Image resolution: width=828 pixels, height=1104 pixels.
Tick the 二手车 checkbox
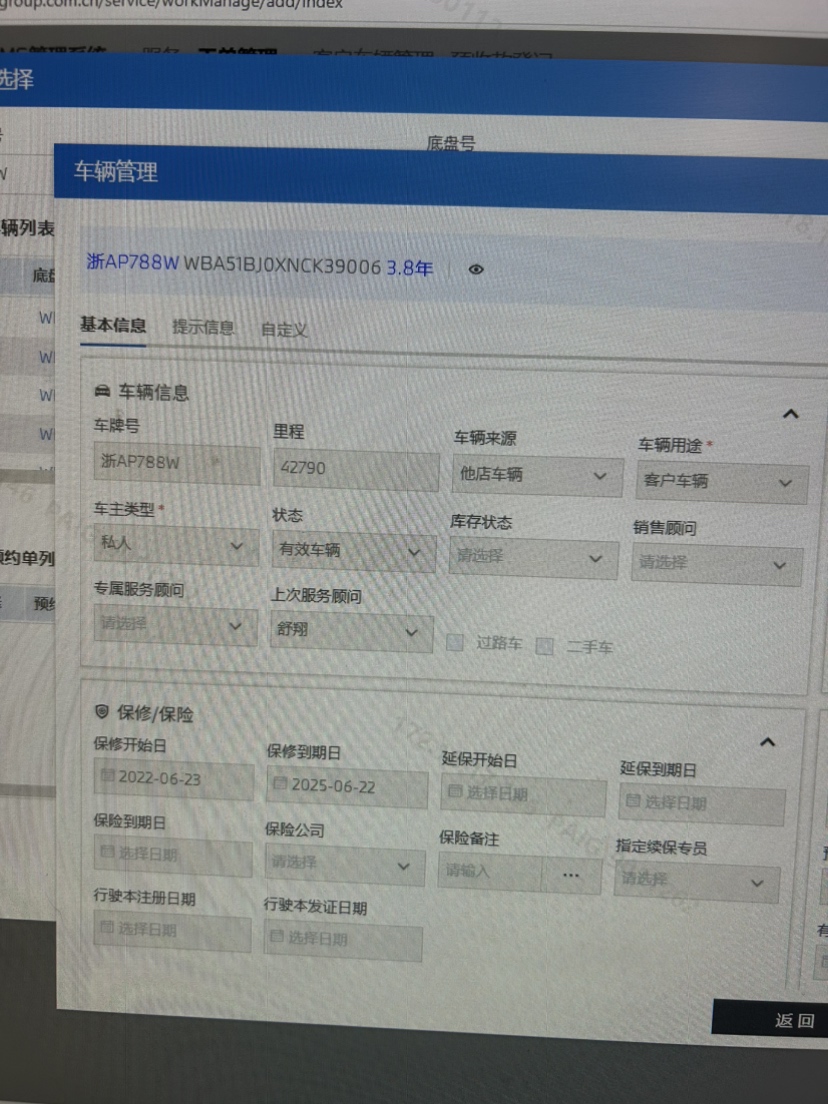coord(545,647)
